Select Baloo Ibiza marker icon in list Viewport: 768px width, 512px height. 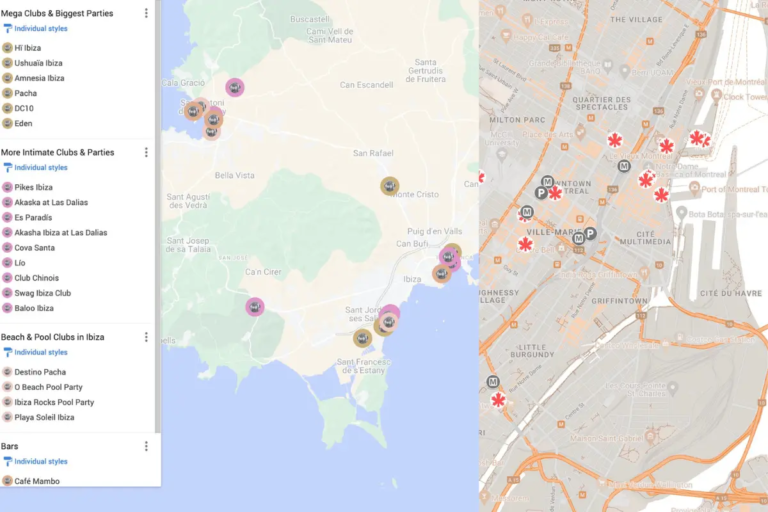7,308
